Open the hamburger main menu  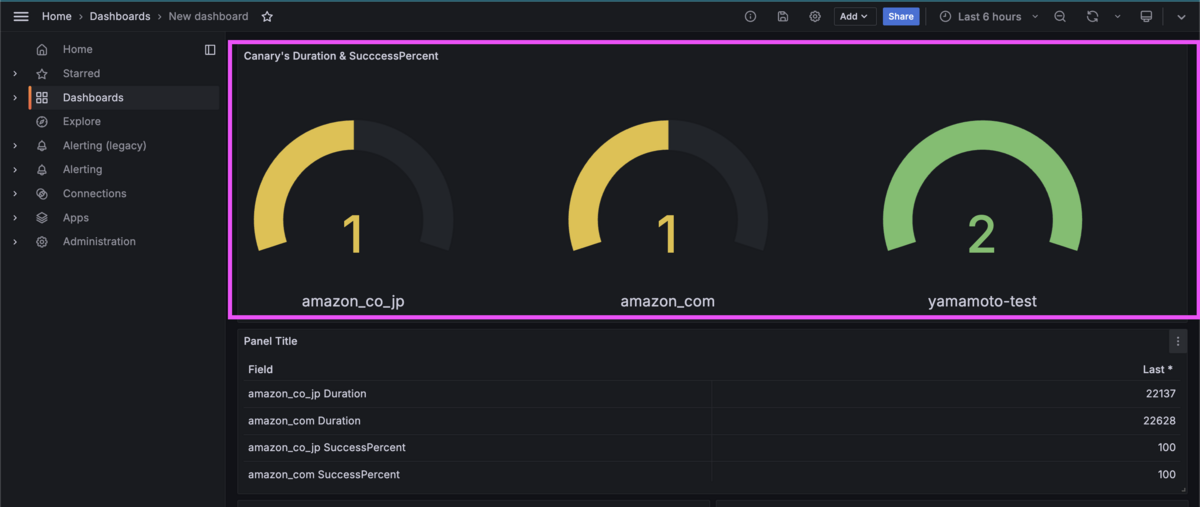click(21, 17)
